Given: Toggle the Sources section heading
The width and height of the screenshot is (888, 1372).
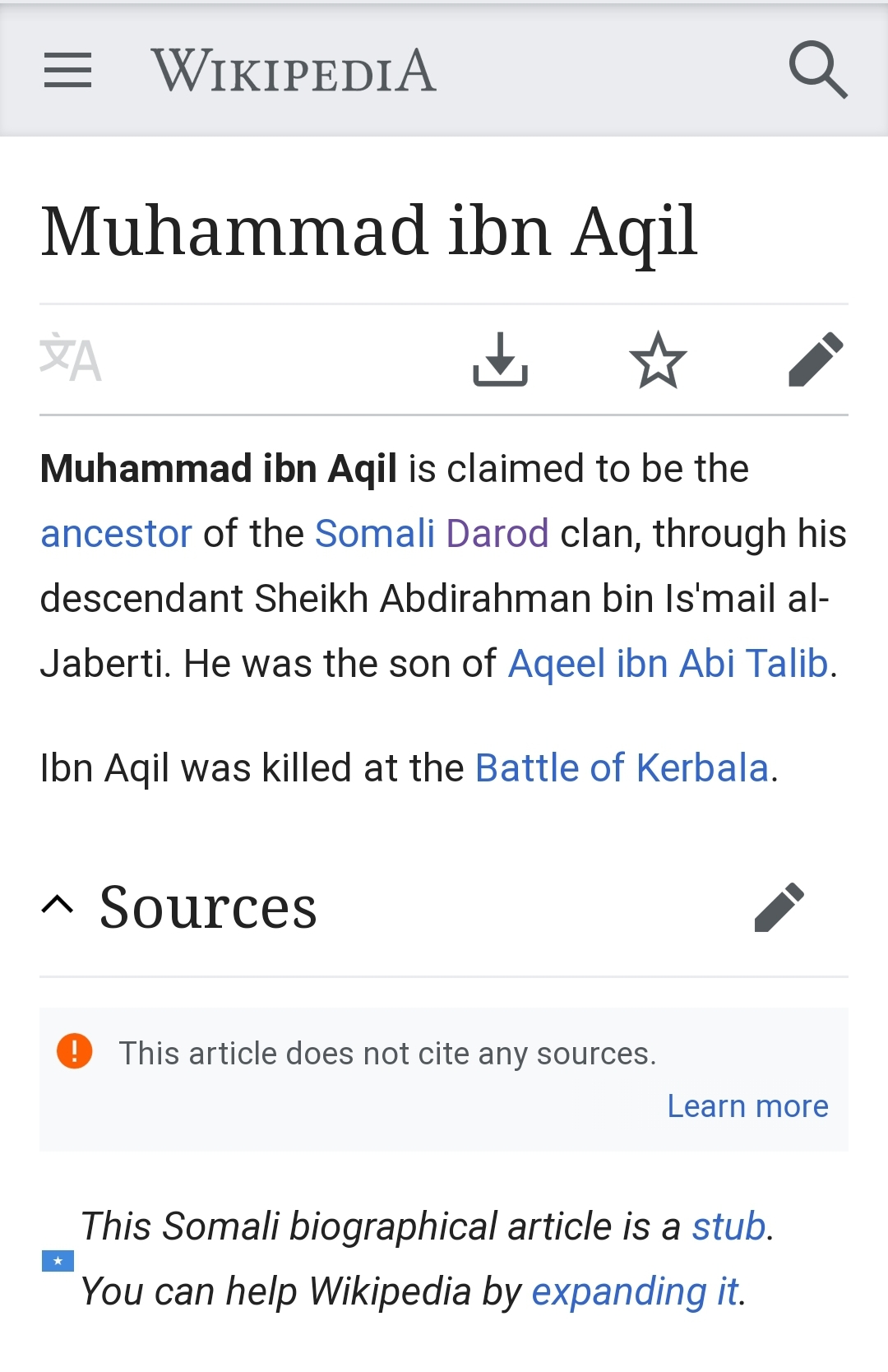Looking at the screenshot, I should tap(208, 907).
